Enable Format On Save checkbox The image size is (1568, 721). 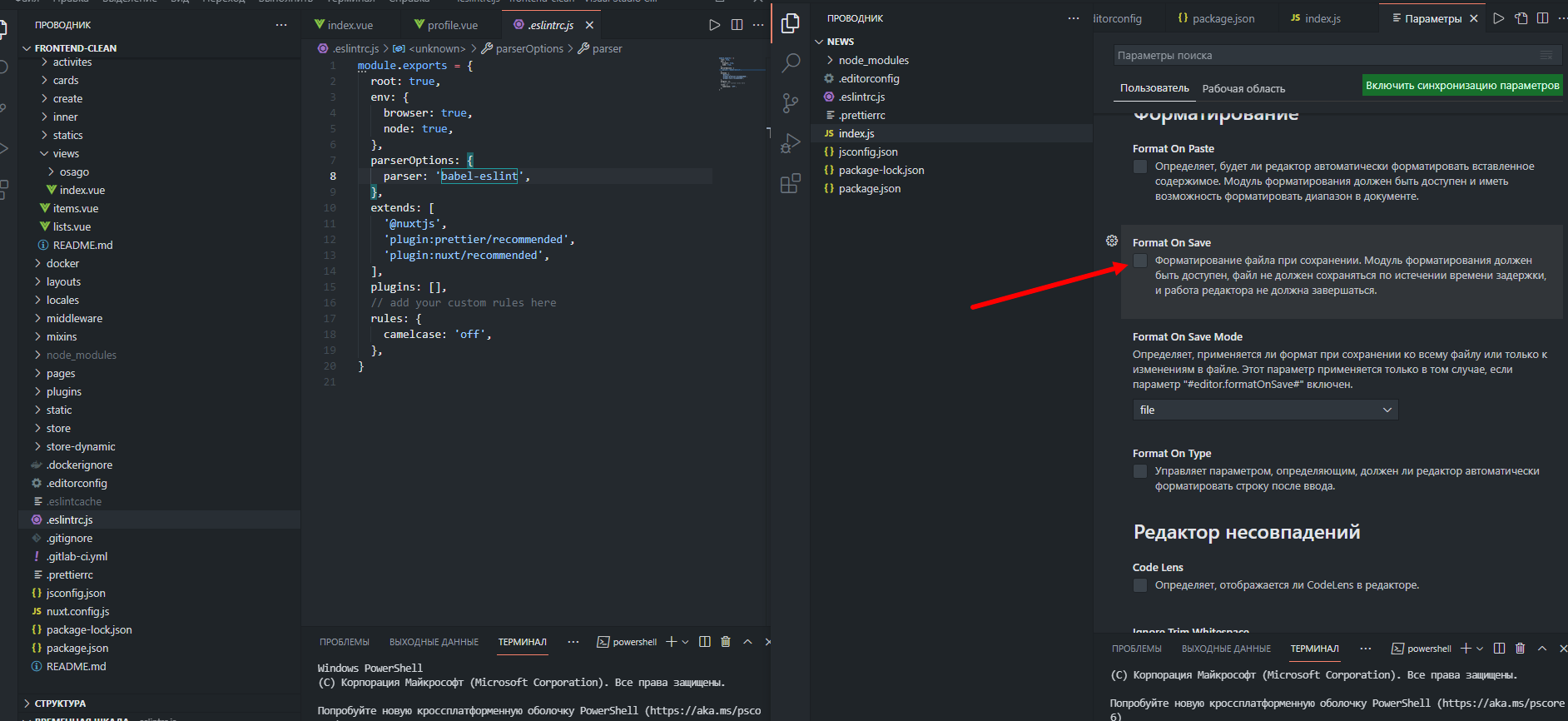1140,261
